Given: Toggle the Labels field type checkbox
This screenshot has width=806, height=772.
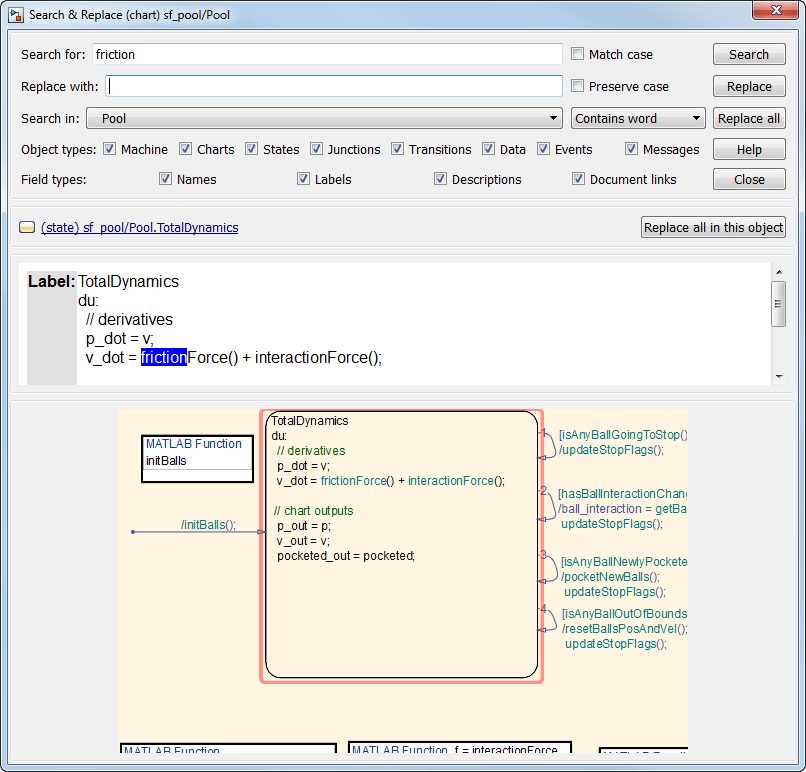Looking at the screenshot, I should click(x=303, y=179).
